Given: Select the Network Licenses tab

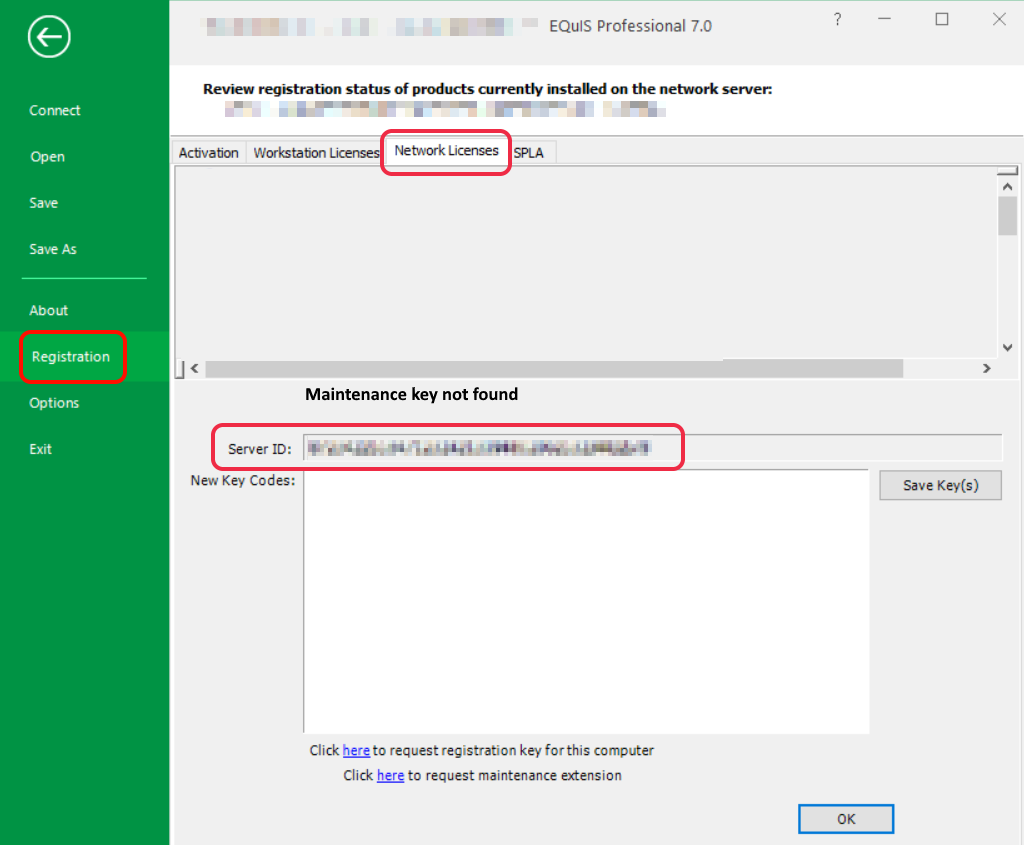Looking at the screenshot, I should tap(445, 152).
